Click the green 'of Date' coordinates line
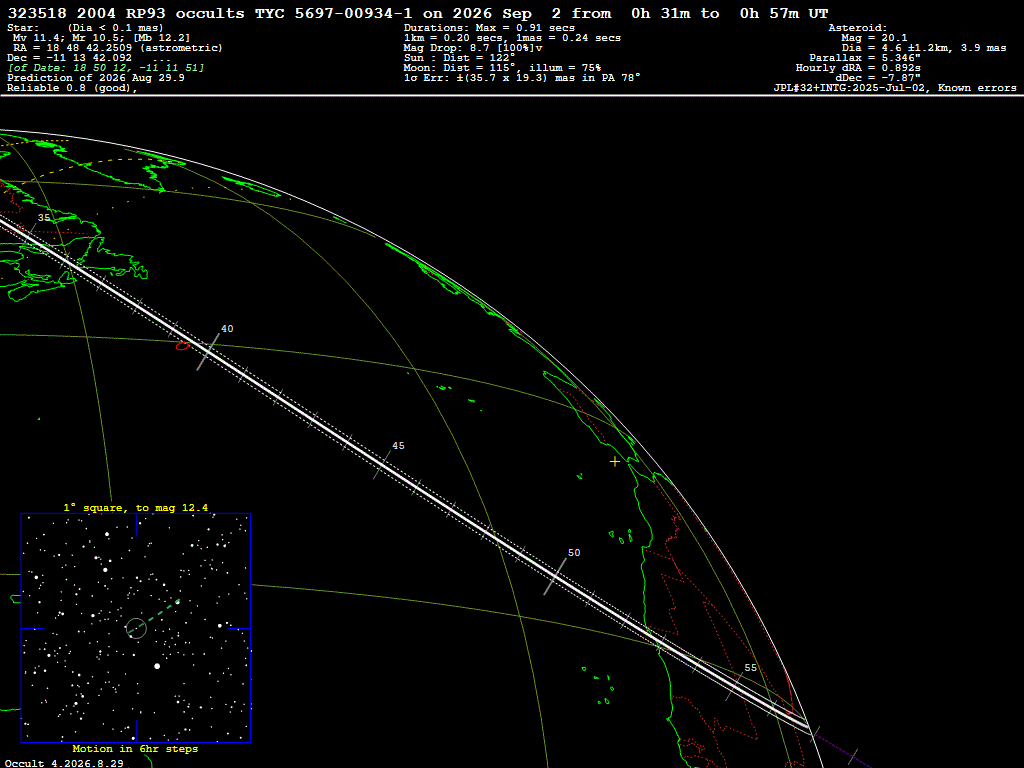Viewport: 1024px width, 768px height. pyautogui.click(x=106, y=68)
